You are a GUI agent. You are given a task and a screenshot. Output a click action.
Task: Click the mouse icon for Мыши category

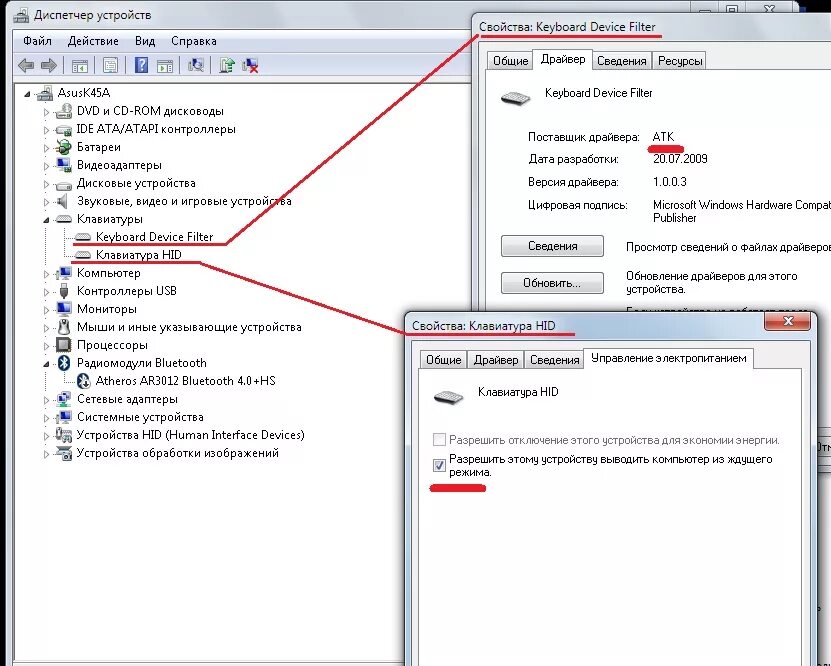(64, 327)
